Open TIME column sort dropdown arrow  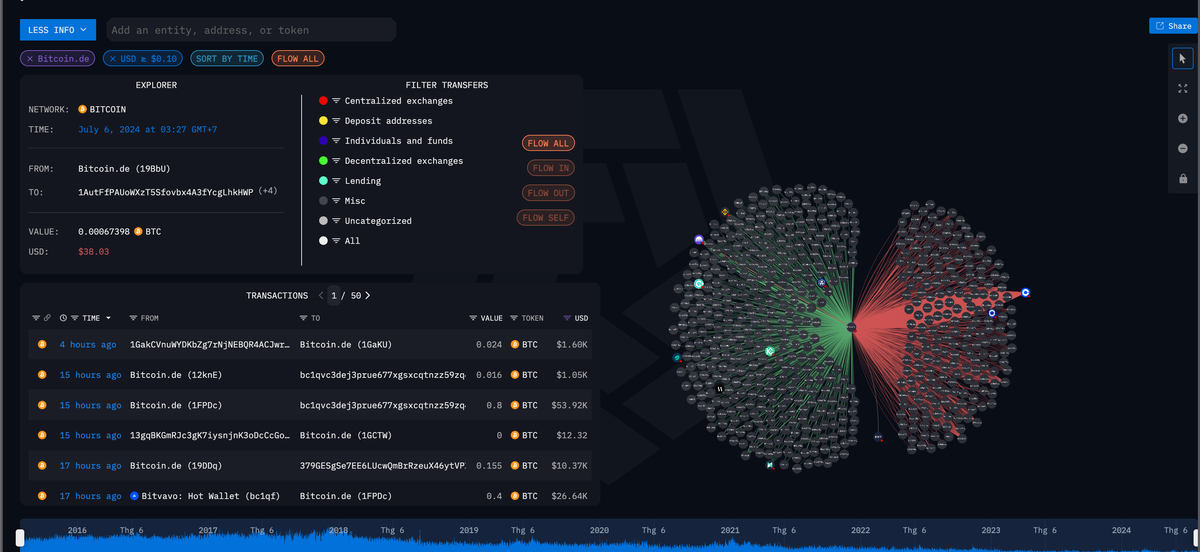tap(108, 318)
